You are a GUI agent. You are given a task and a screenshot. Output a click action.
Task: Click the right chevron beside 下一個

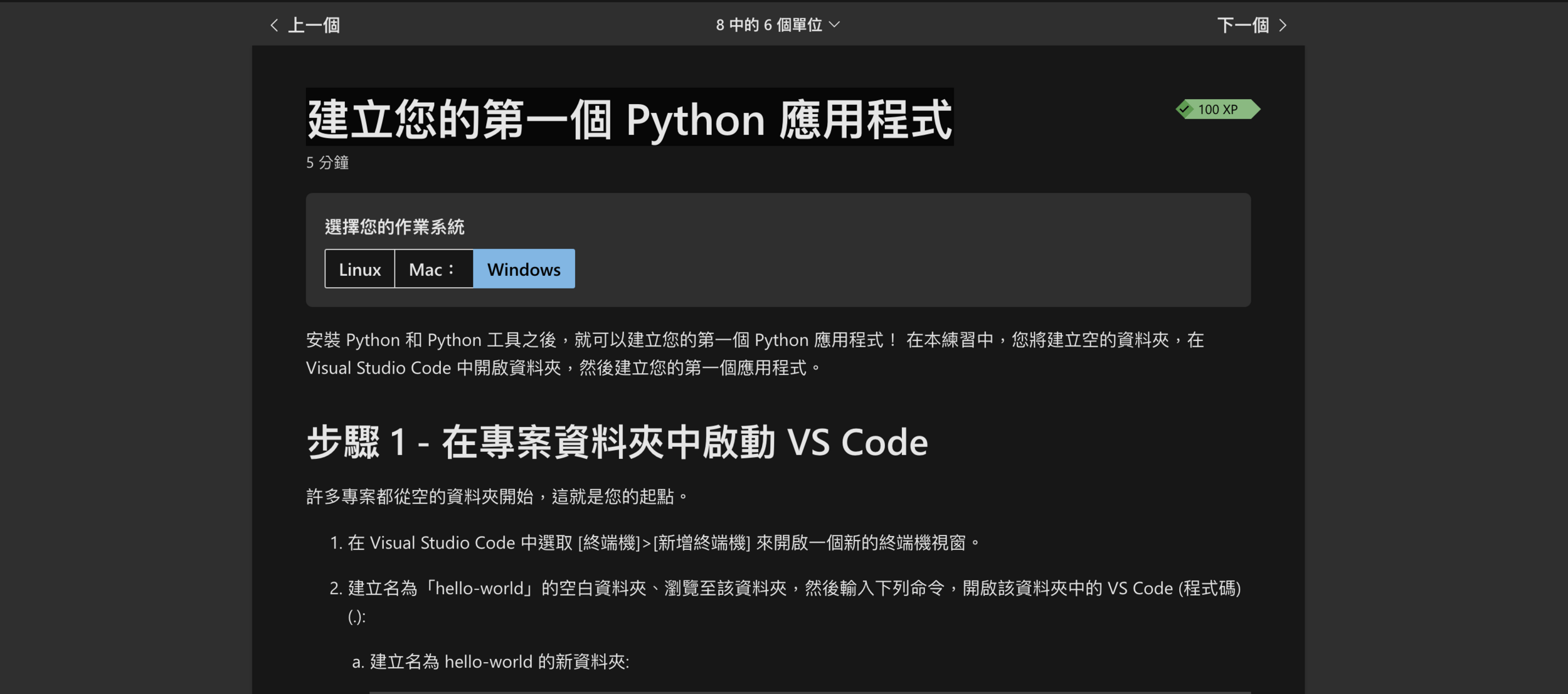pyautogui.click(x=1283, y=25)
